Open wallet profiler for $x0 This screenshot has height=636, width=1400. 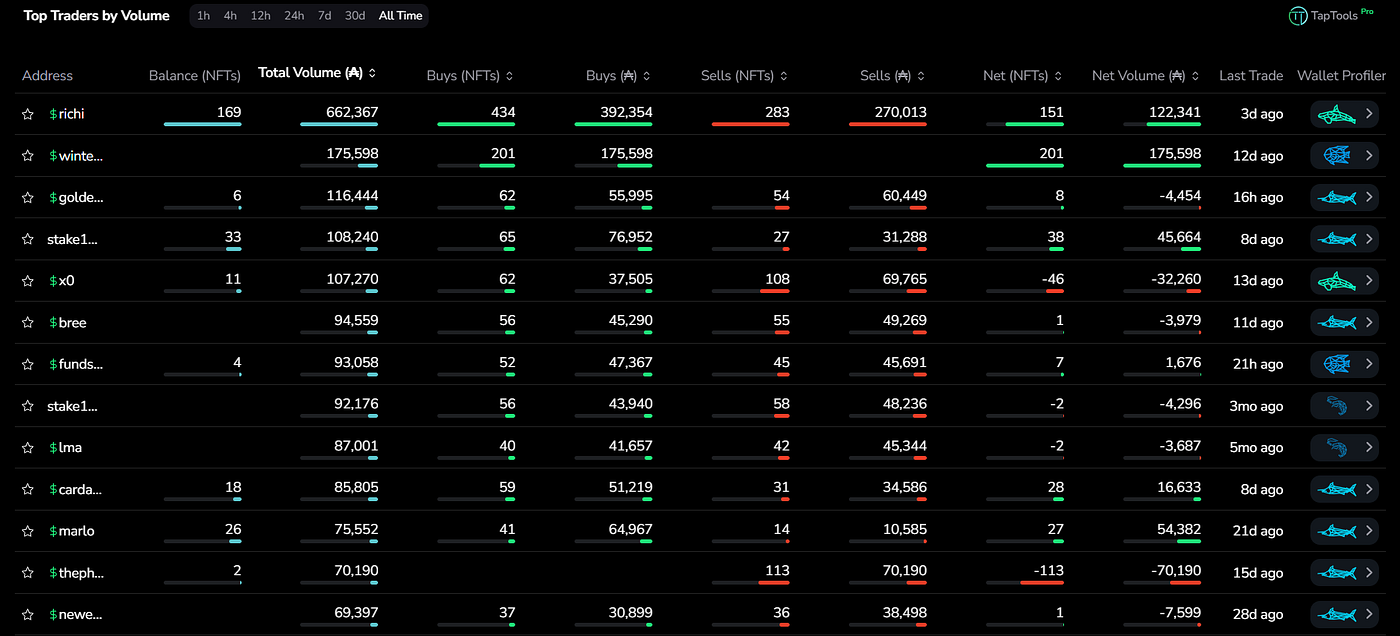click(x=1345, y=281)
